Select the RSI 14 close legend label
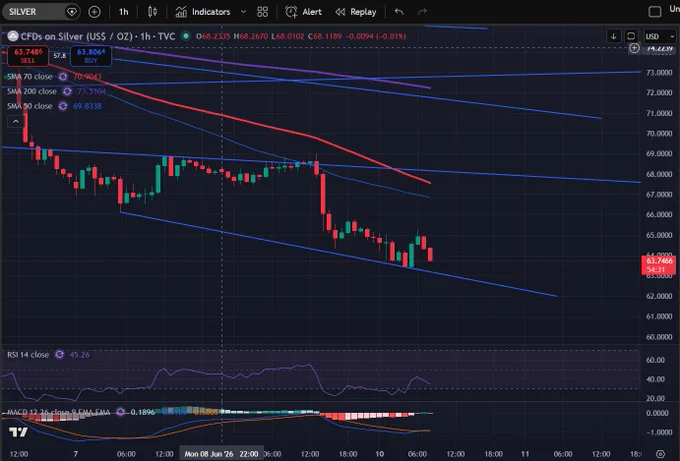 click(x=28, y=355)
